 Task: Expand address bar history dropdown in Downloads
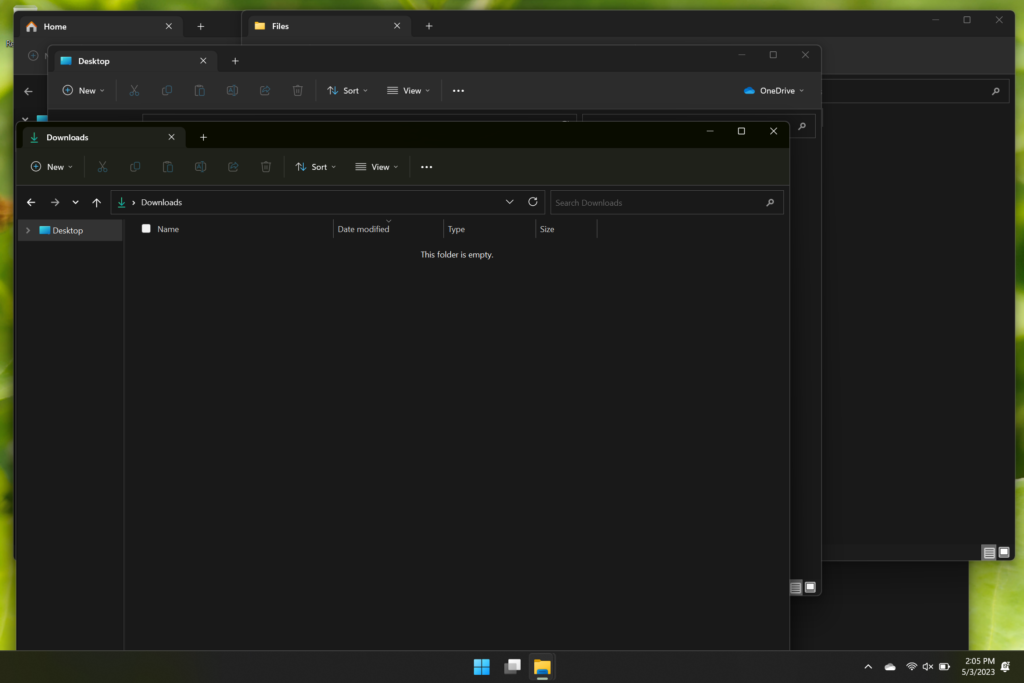[x=509, y=202]
